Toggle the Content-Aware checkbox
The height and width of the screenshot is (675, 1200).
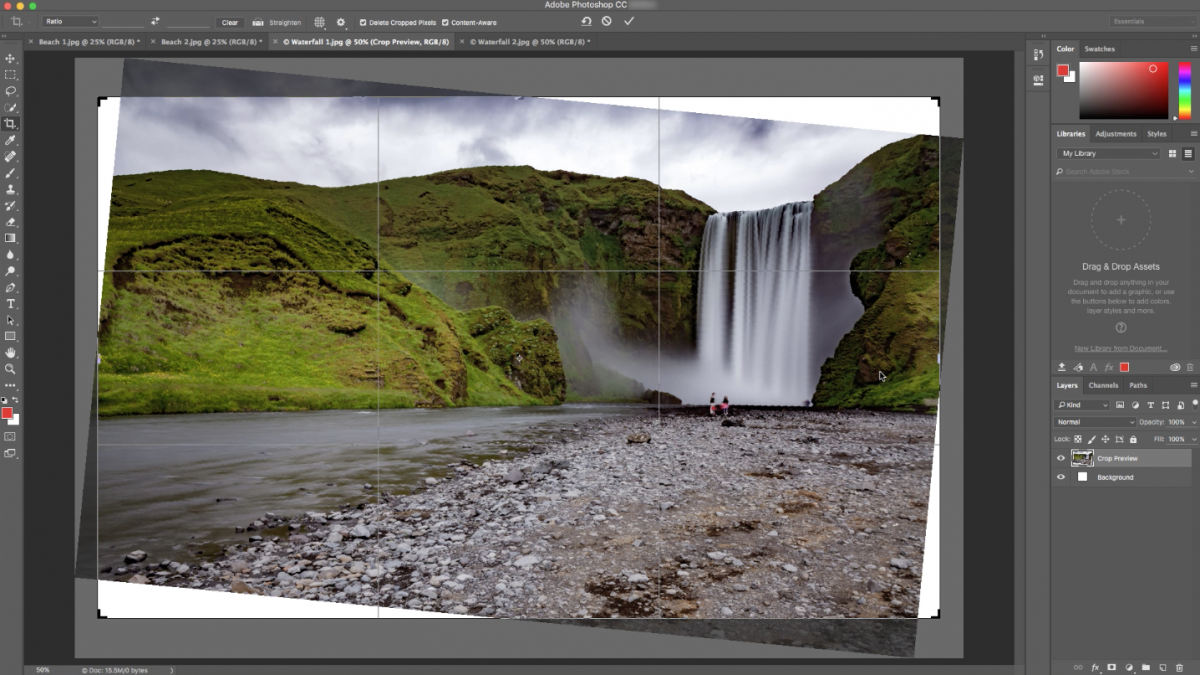point(446,22)
